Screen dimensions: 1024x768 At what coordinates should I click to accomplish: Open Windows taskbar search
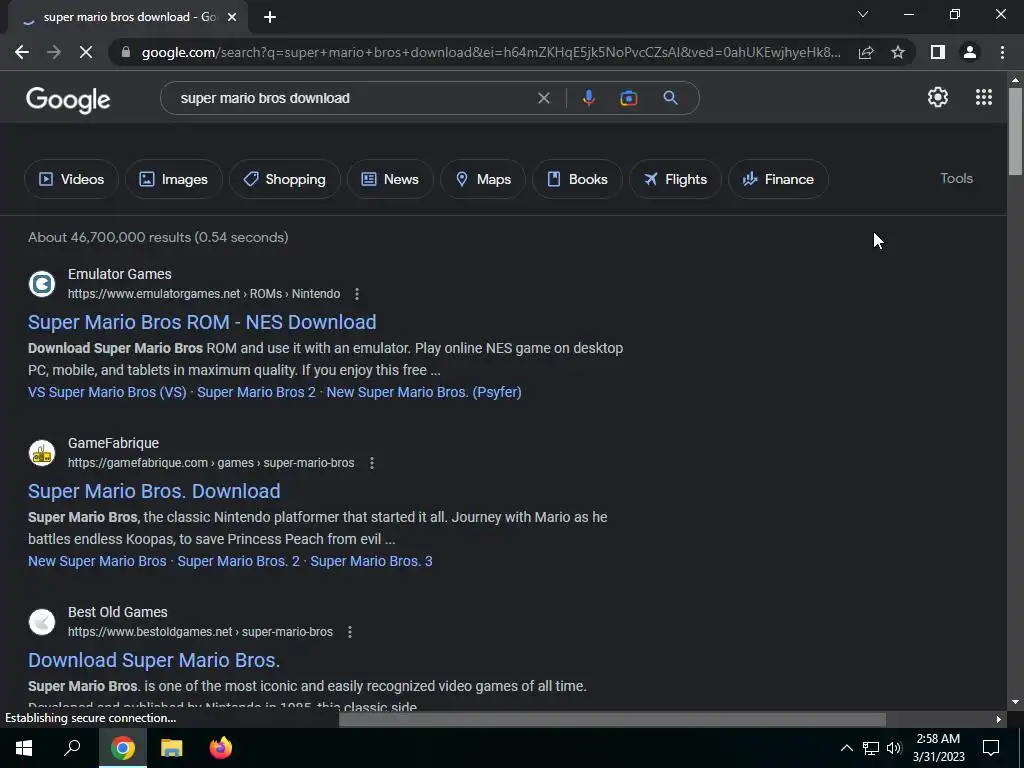pos(72,748)
